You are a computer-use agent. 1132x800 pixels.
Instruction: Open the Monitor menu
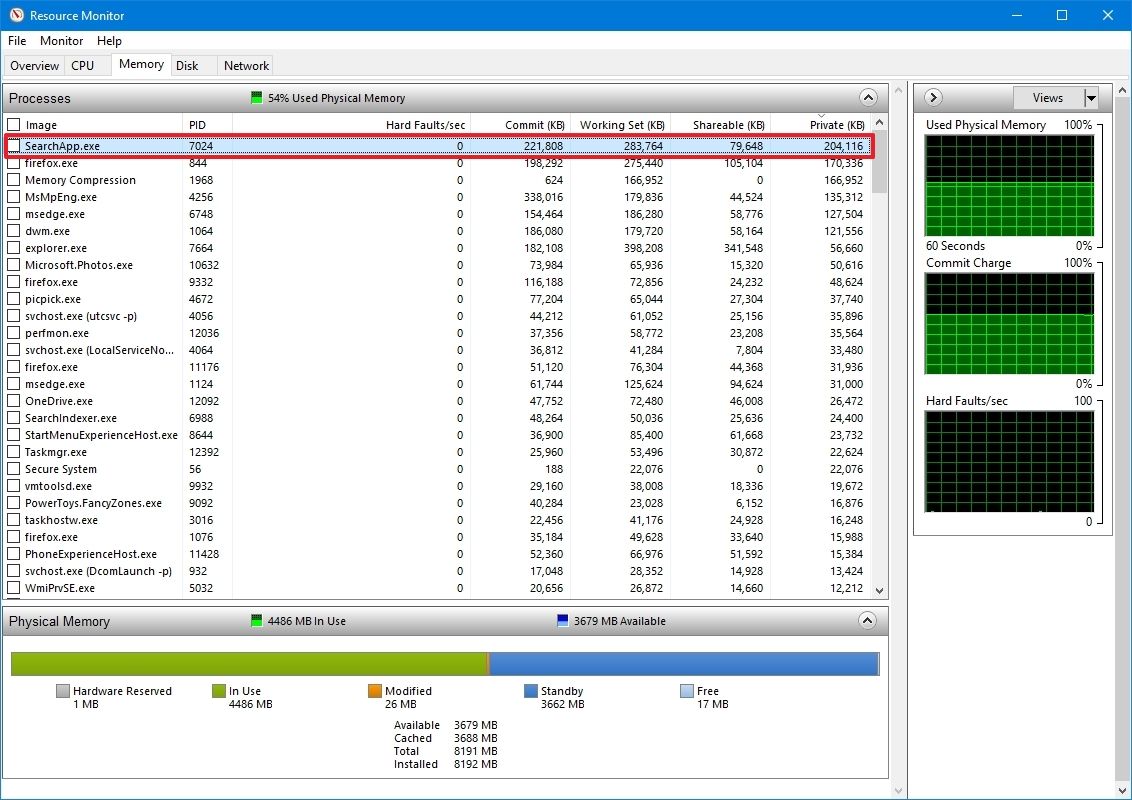[61, 41]
